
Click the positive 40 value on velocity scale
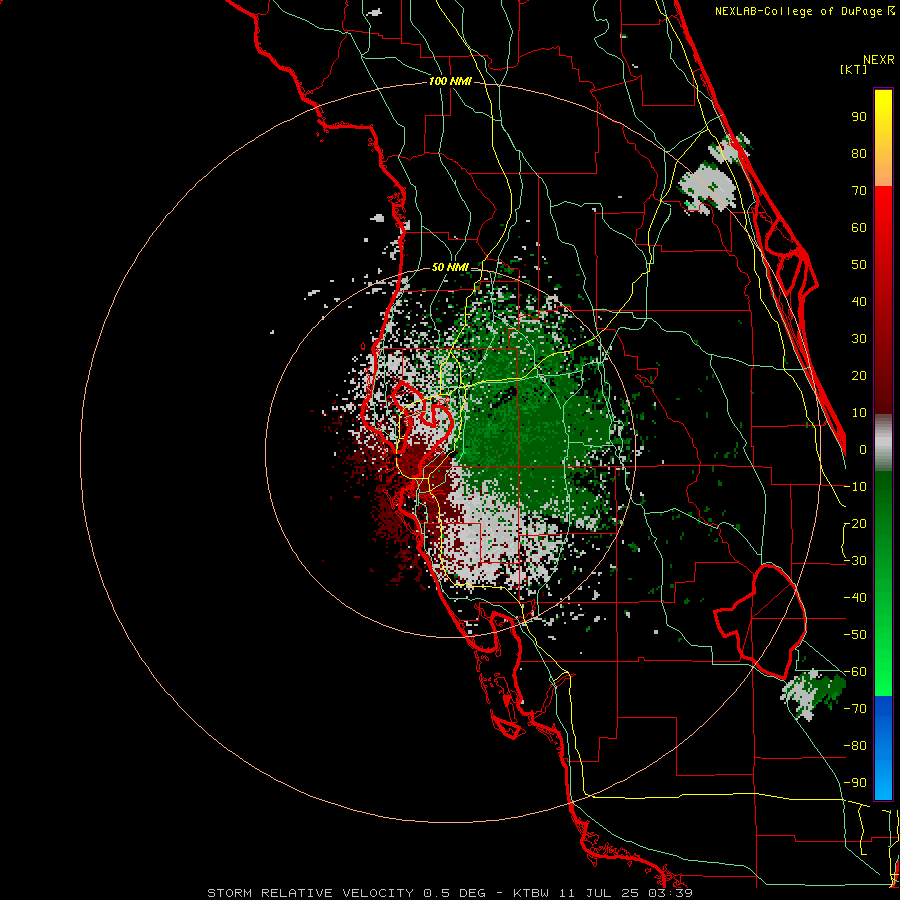[859, 302]
